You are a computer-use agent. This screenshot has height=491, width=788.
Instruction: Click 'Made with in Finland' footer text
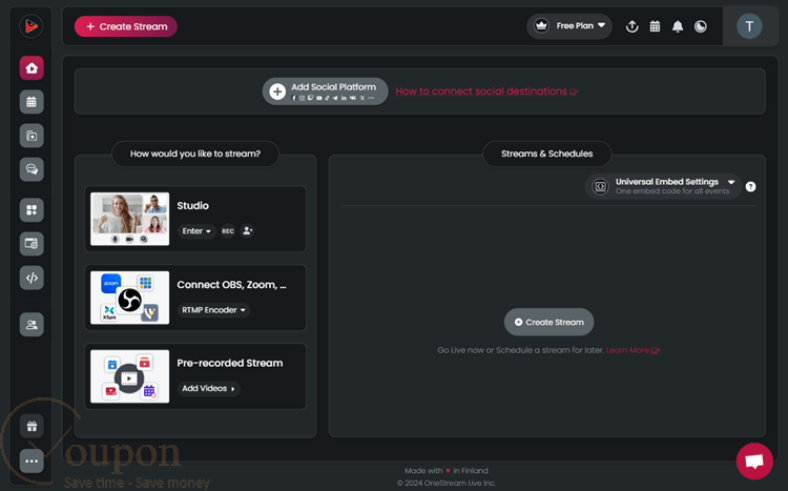click(x=446, y=471)
